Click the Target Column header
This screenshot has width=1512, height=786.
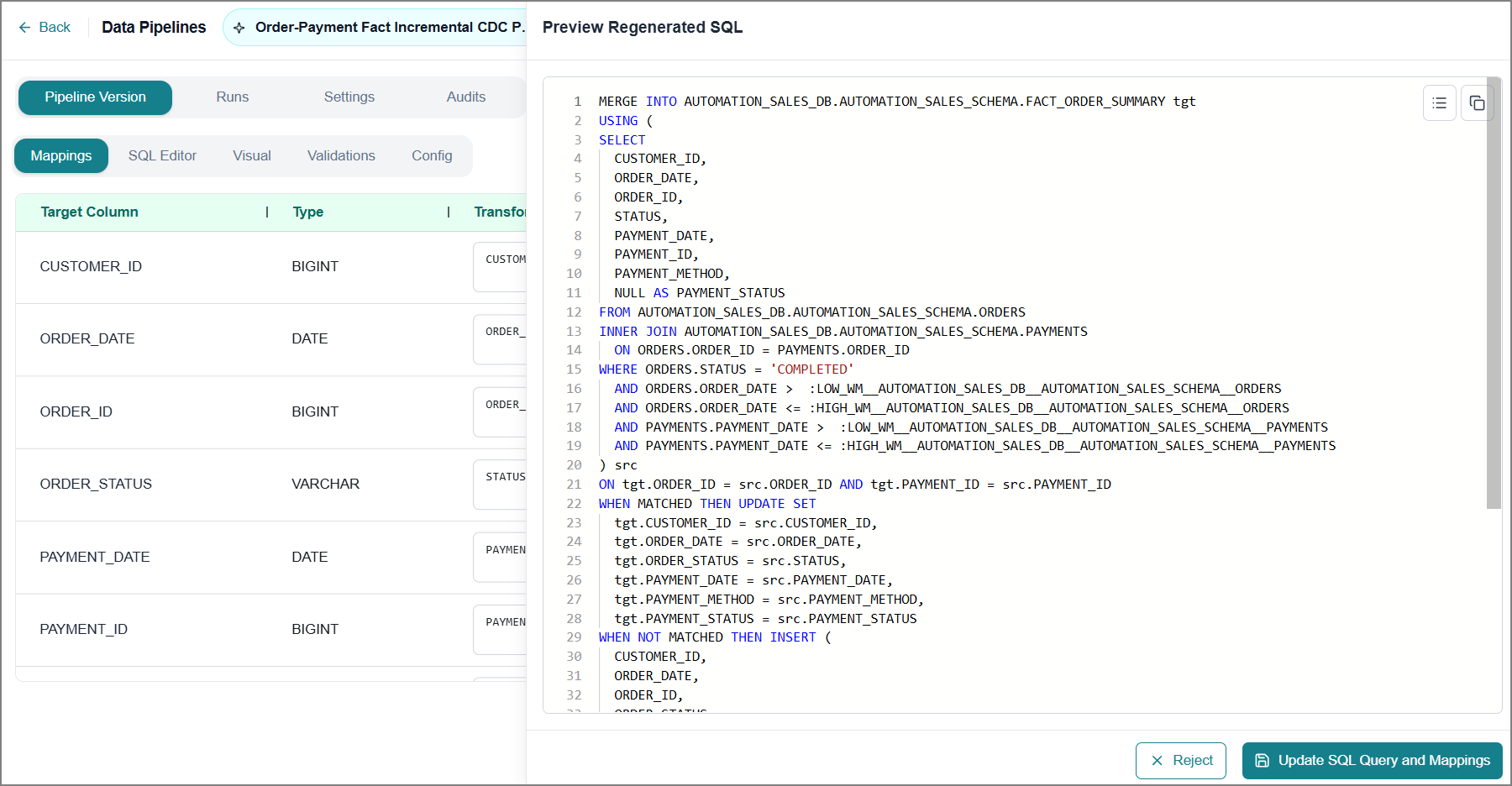point(90,212)
